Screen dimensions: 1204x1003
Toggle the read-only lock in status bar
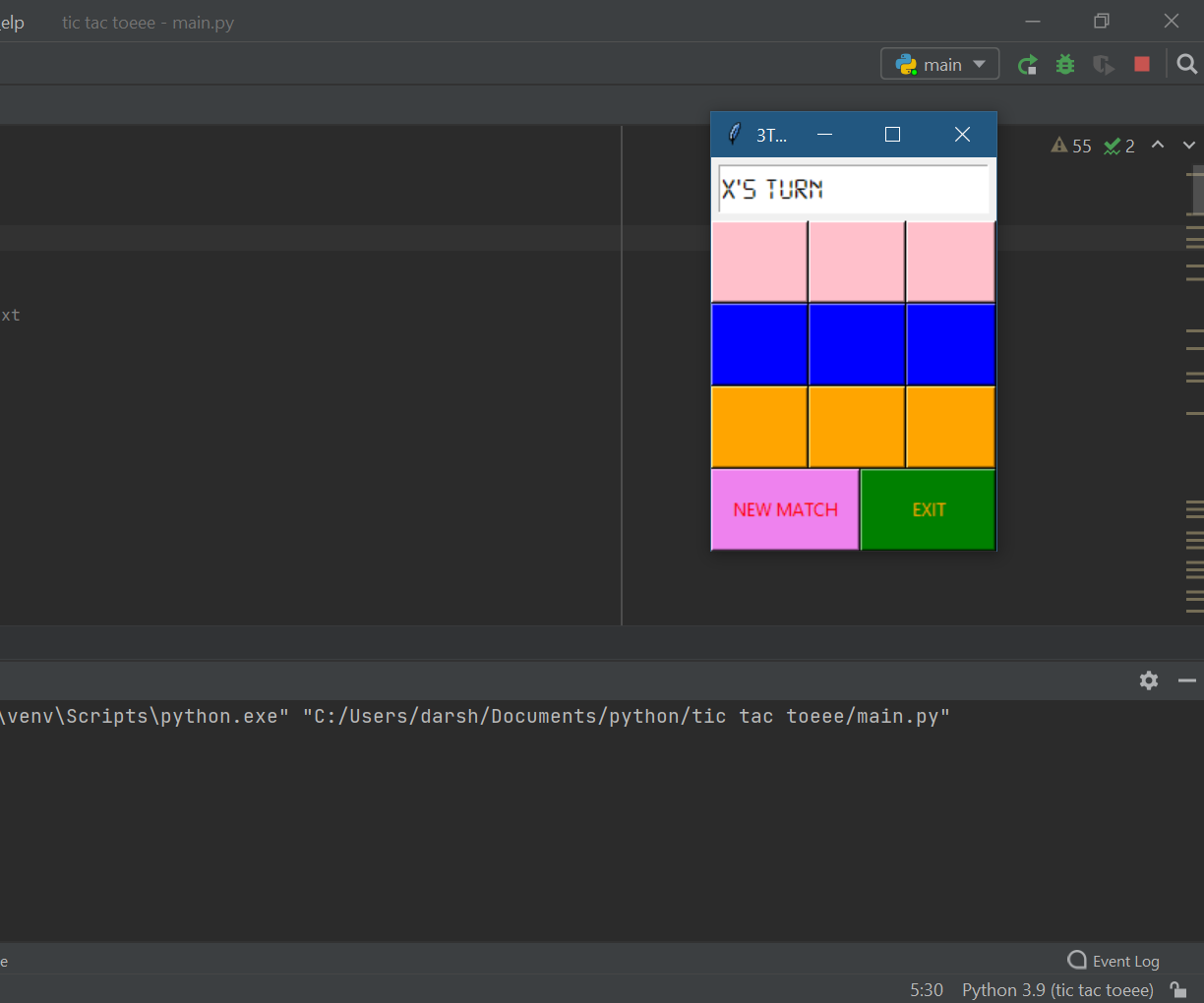(1177, 990)
